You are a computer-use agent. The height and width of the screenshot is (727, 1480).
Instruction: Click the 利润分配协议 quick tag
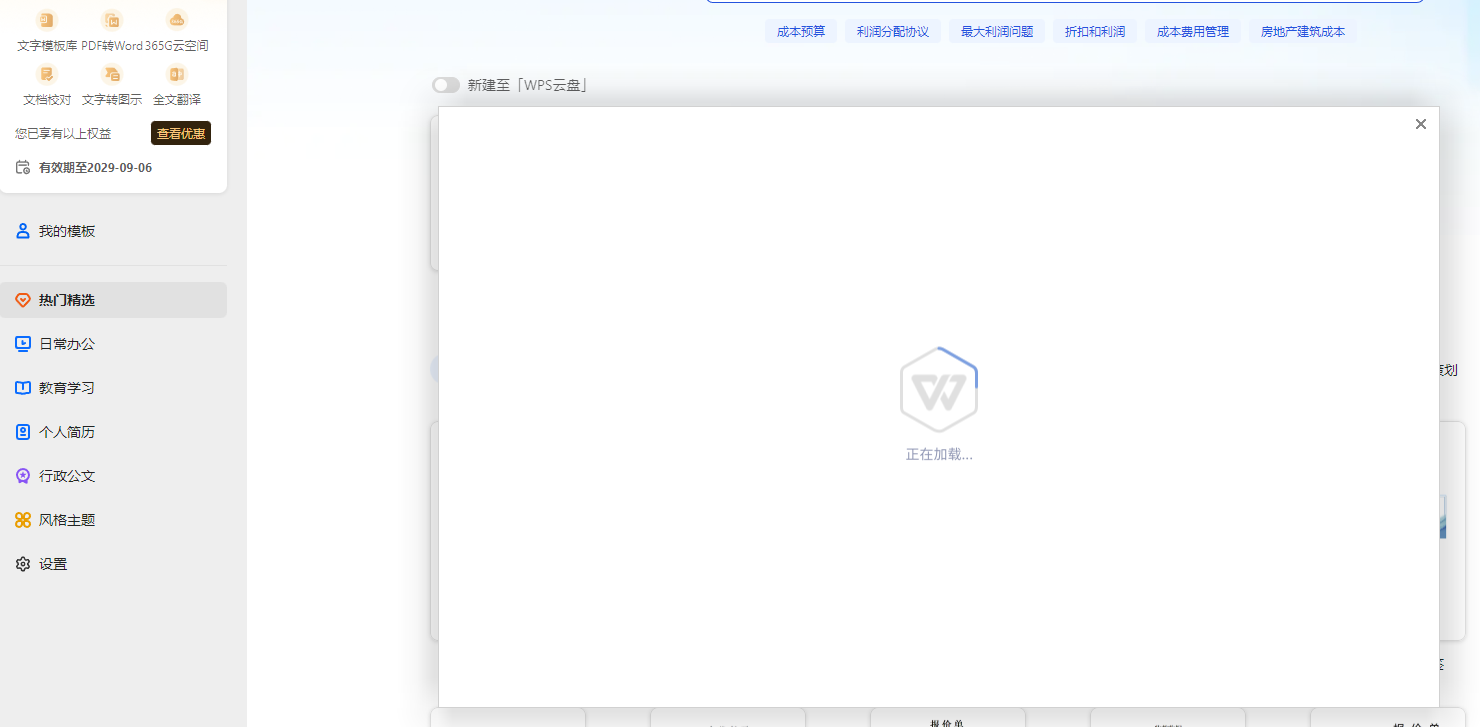(x=893, y=31)
